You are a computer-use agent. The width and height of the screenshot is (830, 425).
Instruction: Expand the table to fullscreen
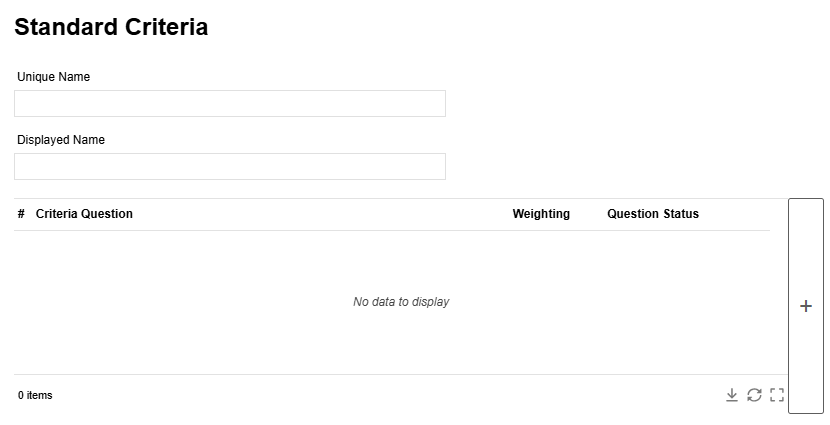(777, 395)
